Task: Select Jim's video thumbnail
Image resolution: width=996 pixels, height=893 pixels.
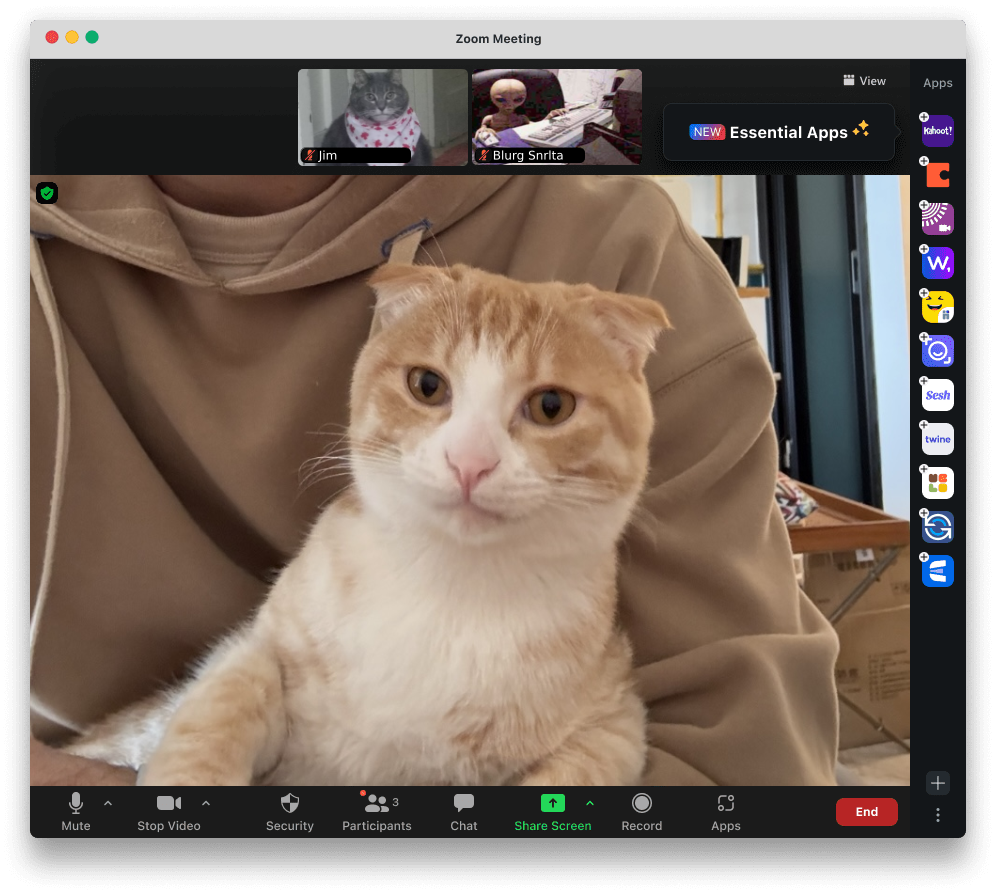Action: (383, 117)
